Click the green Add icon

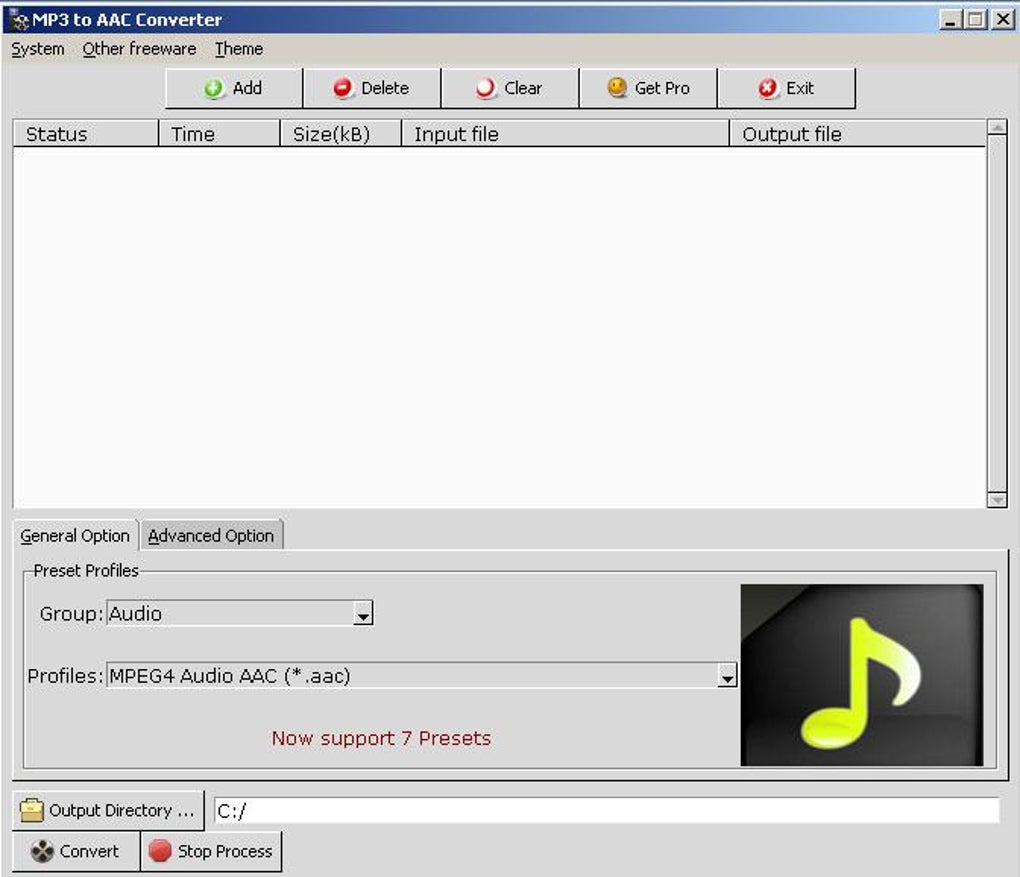[x=213, y=88]
